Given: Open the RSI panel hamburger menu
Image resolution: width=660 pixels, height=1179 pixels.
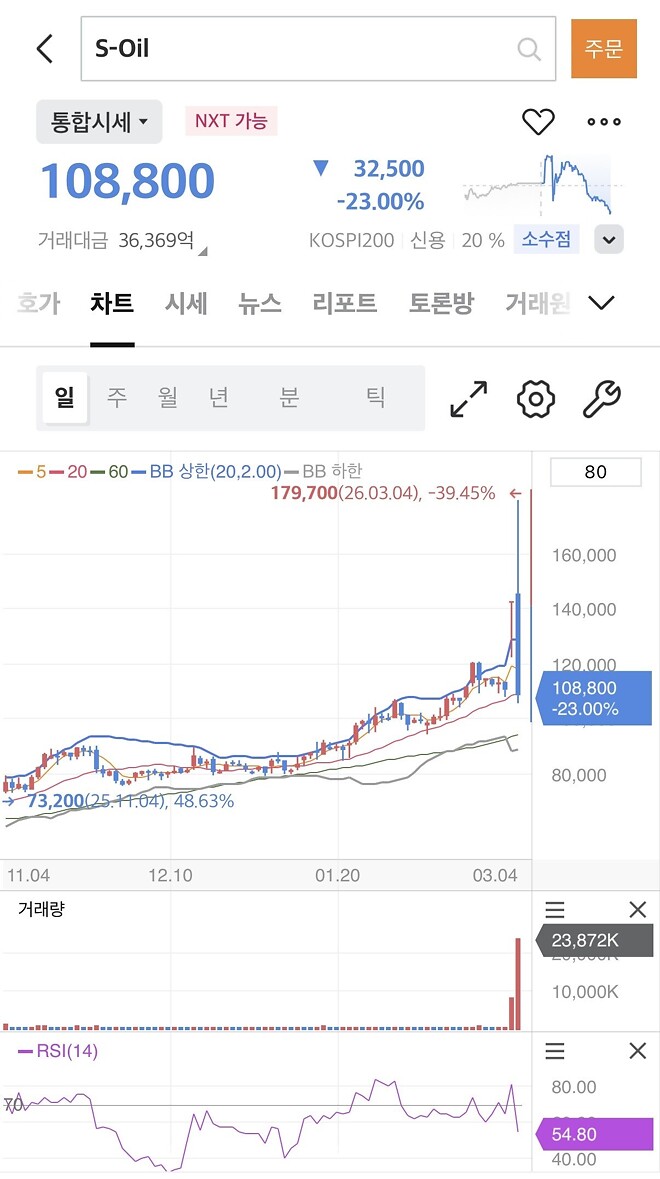Looking at the screenshot, I should [x=556, y=1051].
